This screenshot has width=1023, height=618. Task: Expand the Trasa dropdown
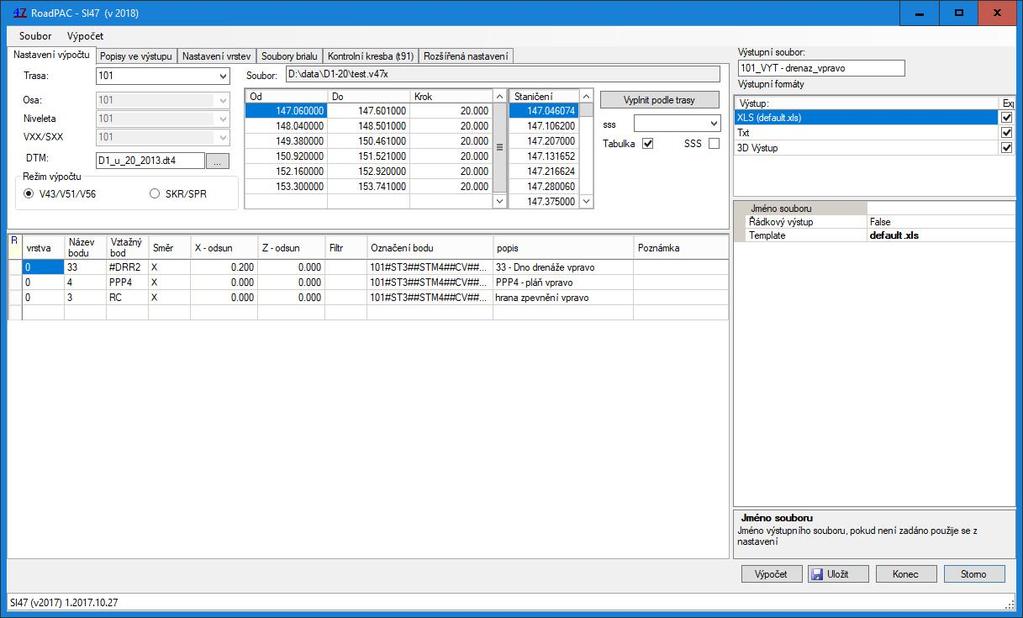tap(223, 76)
